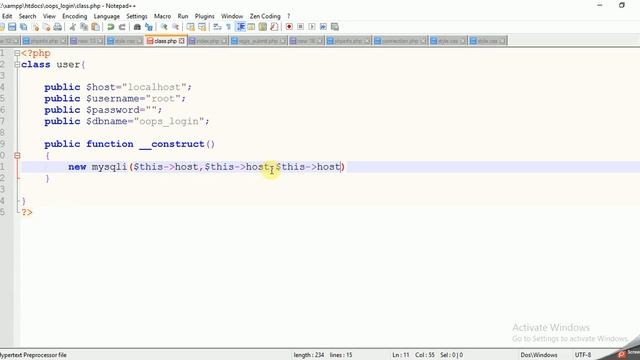Click the $host="localhost" declaration line
This screenshot has width=640, height=360.
point(118,87)
